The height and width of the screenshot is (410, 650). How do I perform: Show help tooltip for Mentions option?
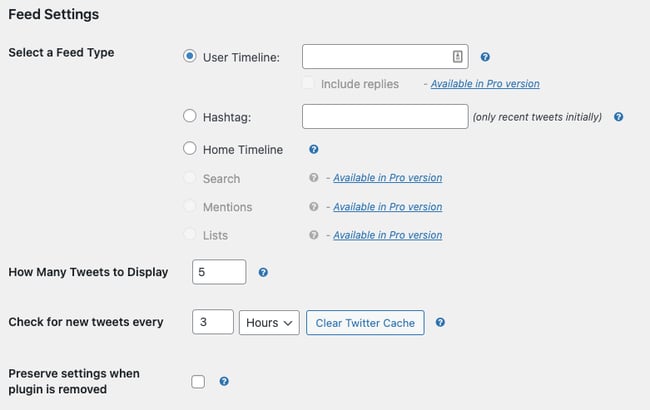click(314, 207)
